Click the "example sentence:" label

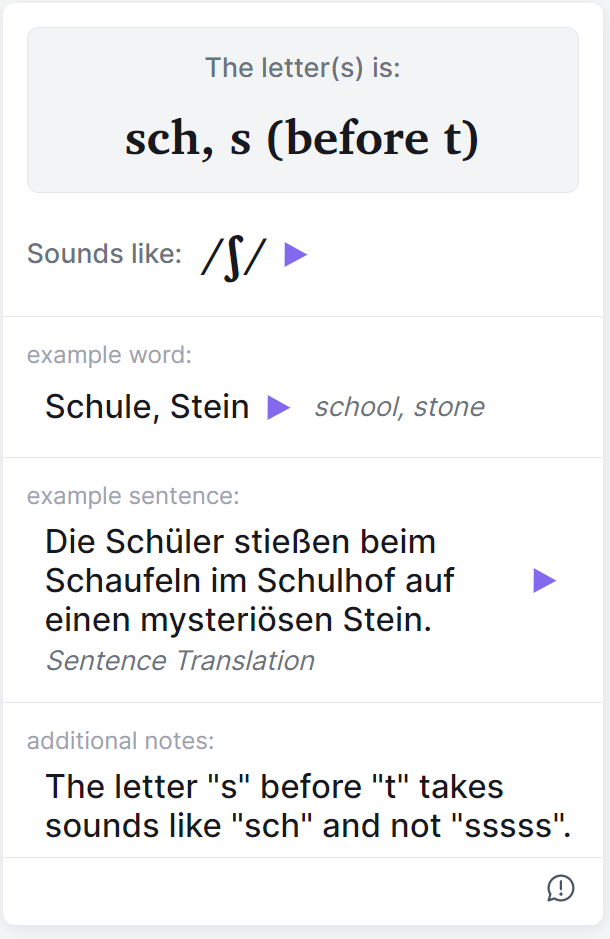point(133,496)
